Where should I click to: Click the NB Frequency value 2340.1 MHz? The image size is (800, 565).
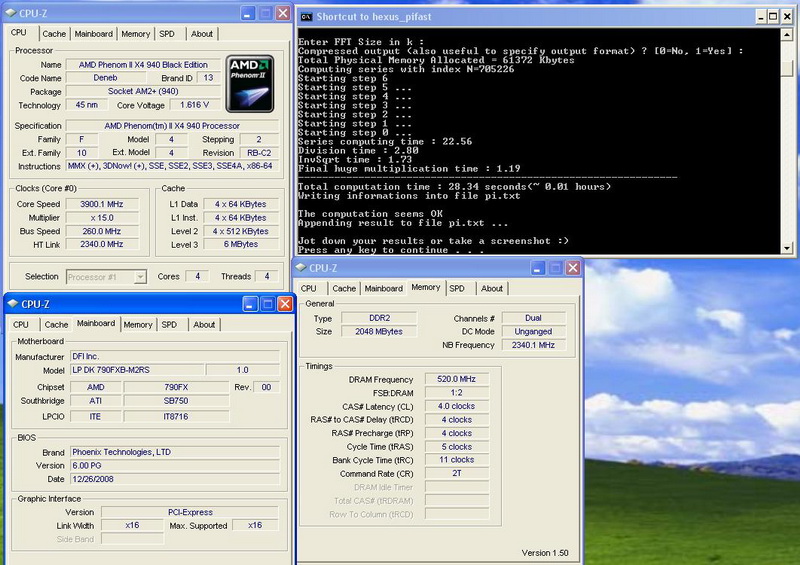[x=534, y=345]
